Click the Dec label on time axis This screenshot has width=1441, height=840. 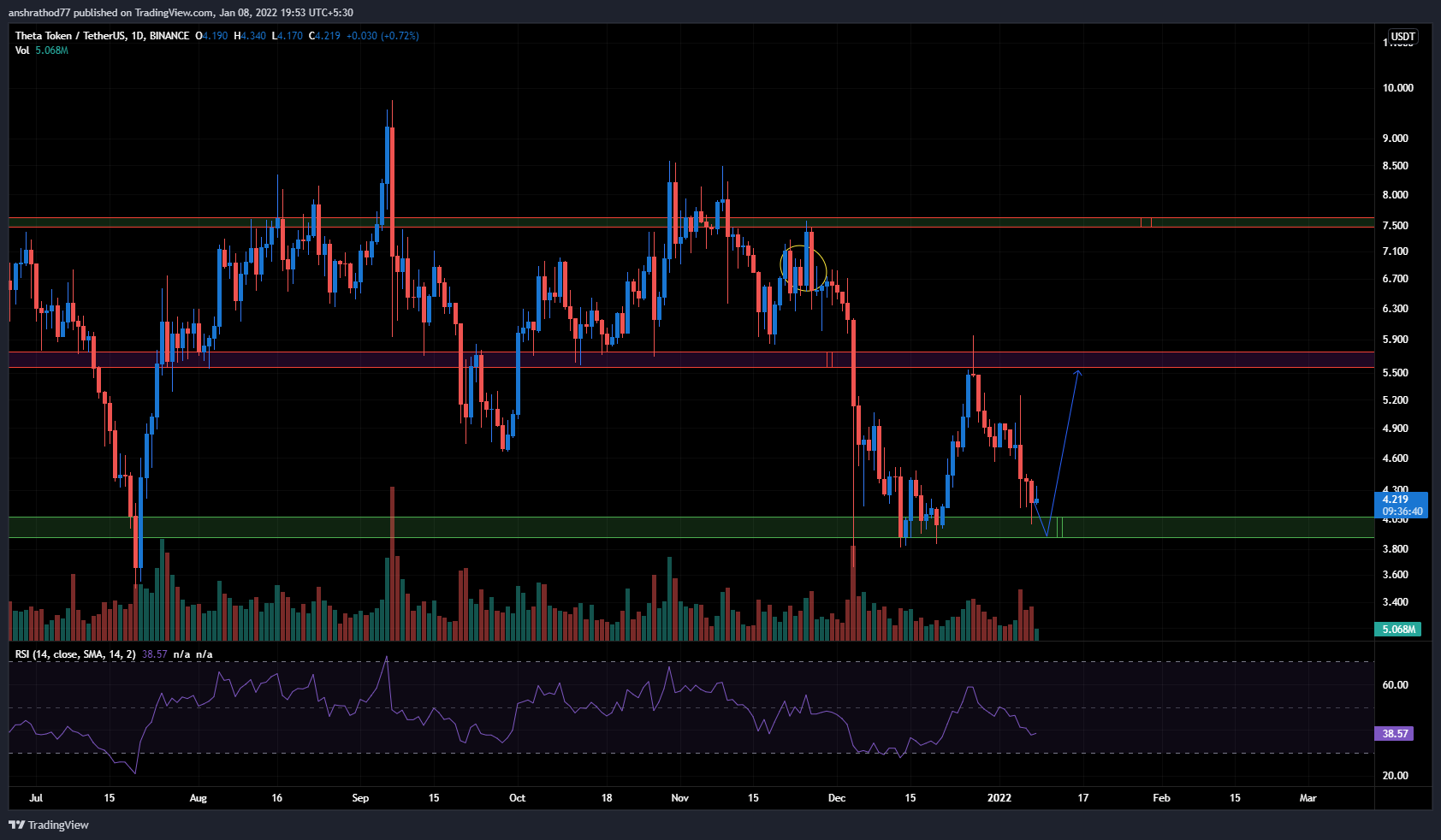[837, 798]
